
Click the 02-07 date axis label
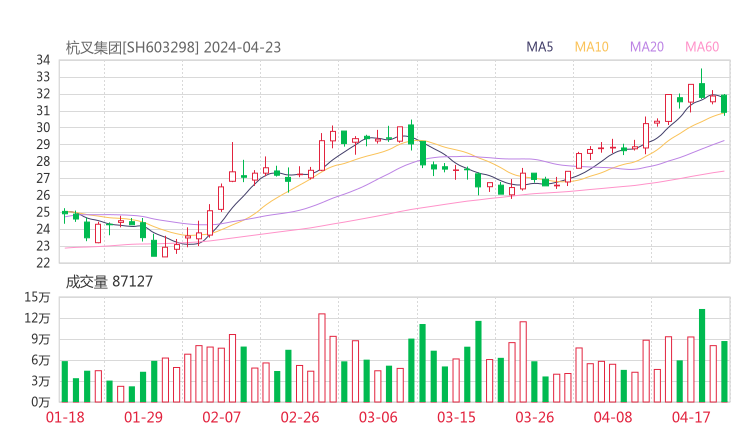[x=221, y=417]
